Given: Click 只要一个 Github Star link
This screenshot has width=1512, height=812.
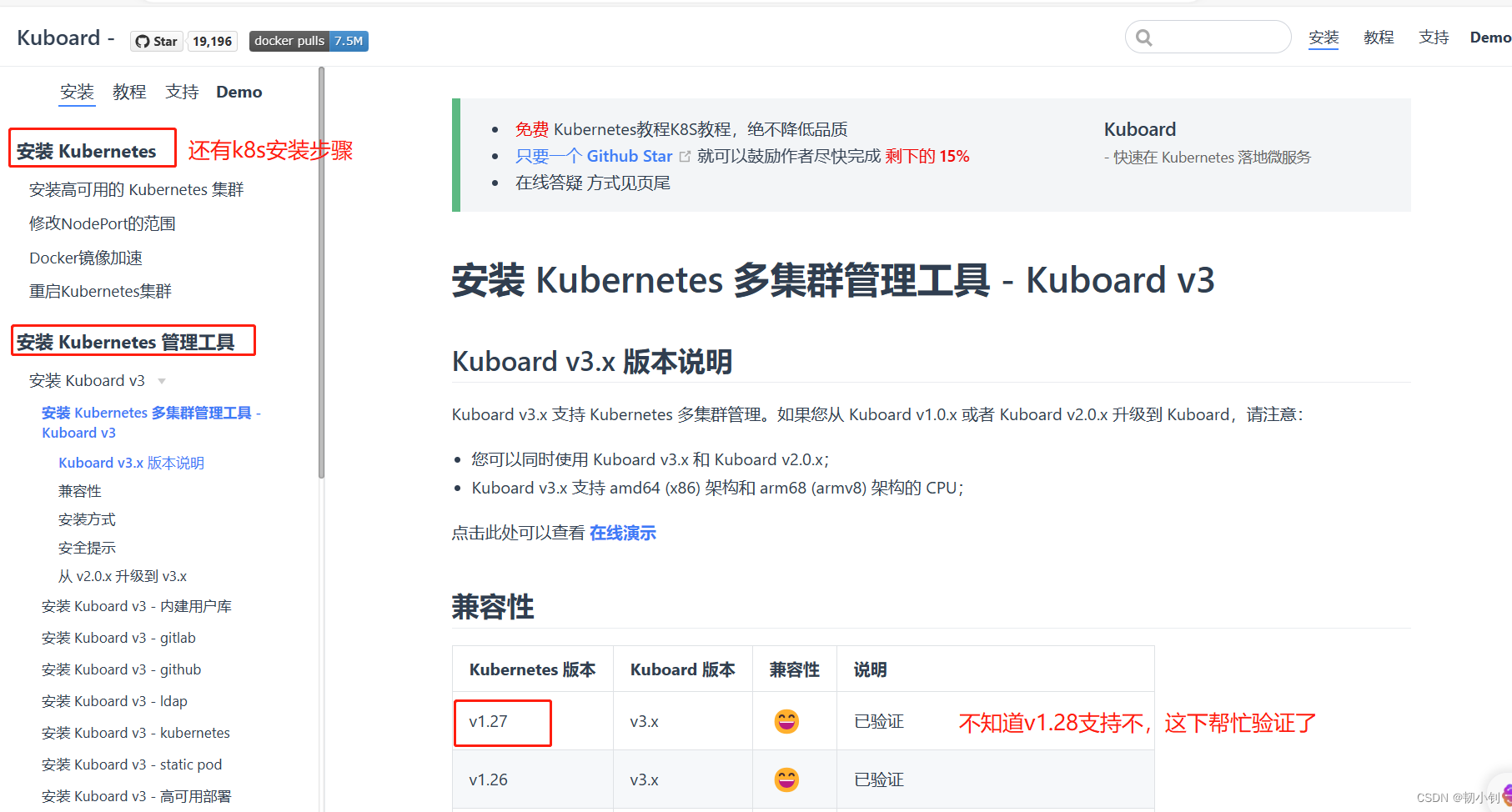Looking at the screenshot, I should (594, 156).
